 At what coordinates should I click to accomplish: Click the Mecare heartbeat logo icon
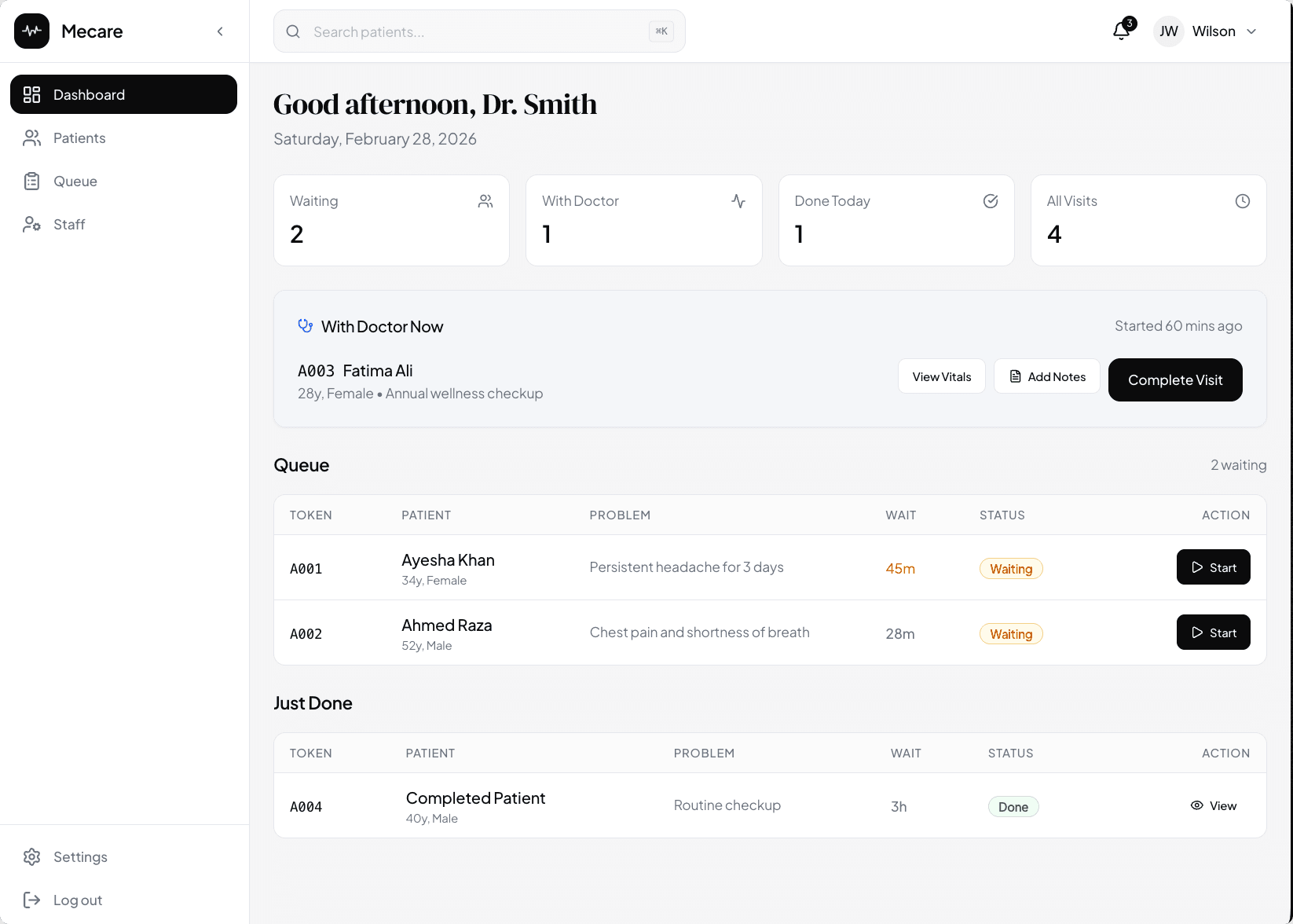pos(31,31)
